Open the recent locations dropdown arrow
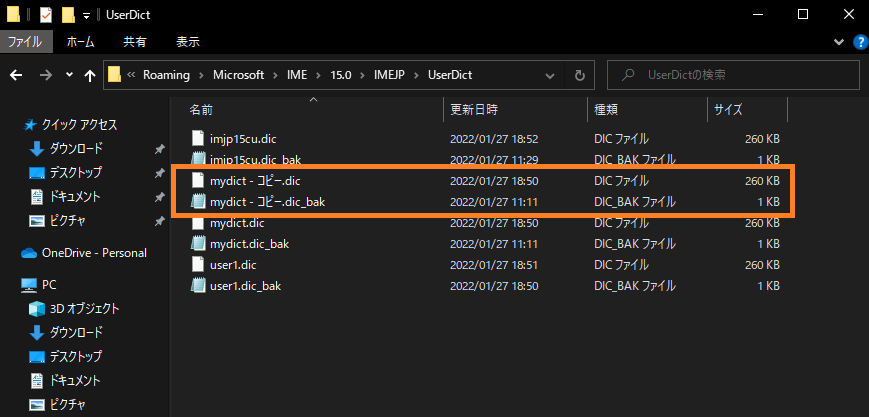Viewport: 869px width, 417px height. click(69, 75)
